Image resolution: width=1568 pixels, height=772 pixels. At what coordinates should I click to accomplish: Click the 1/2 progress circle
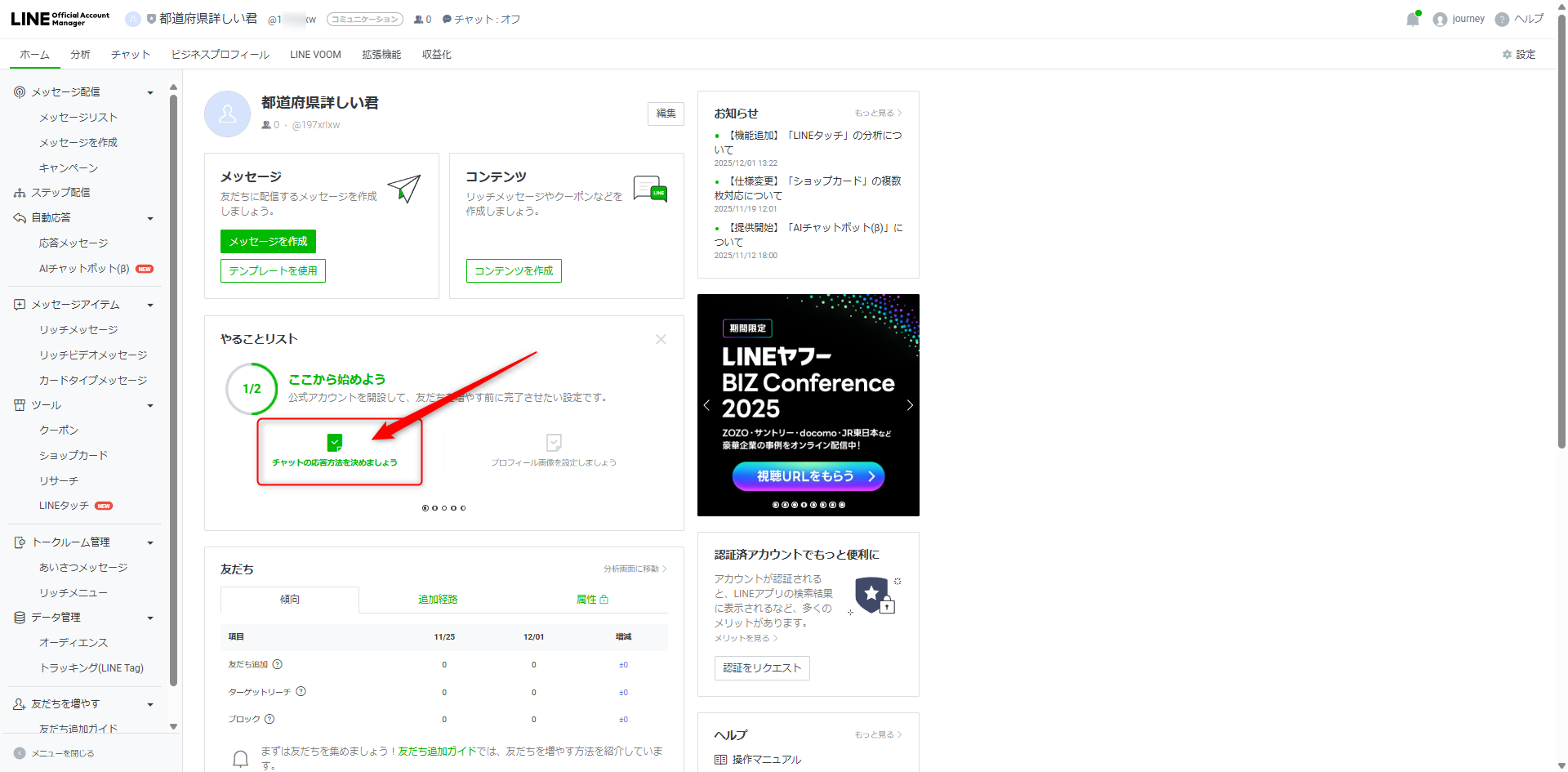(x=252, y=389)
